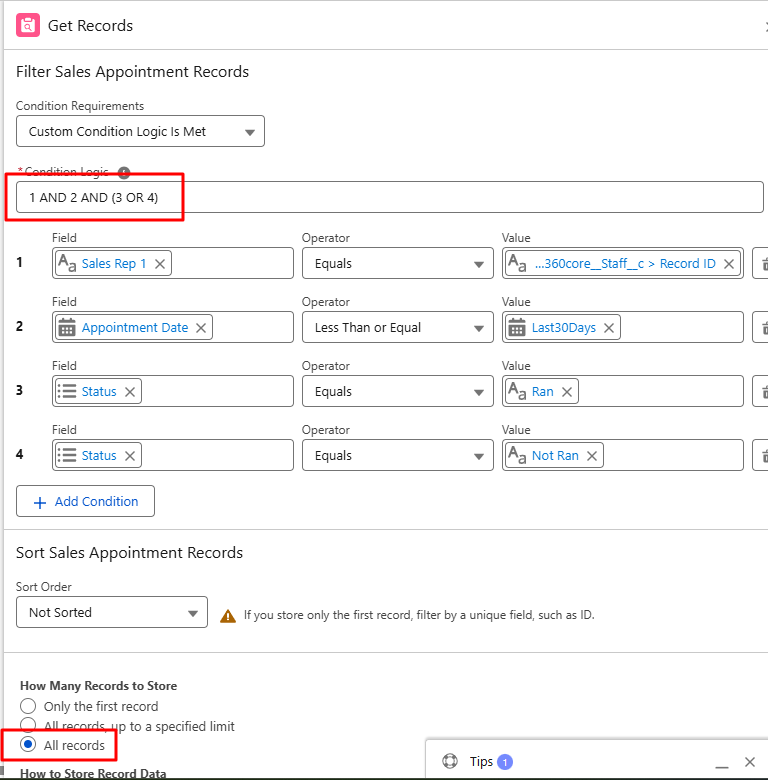
Task: Open Operator dropdown for condition 1
Action: click(397, 264)
